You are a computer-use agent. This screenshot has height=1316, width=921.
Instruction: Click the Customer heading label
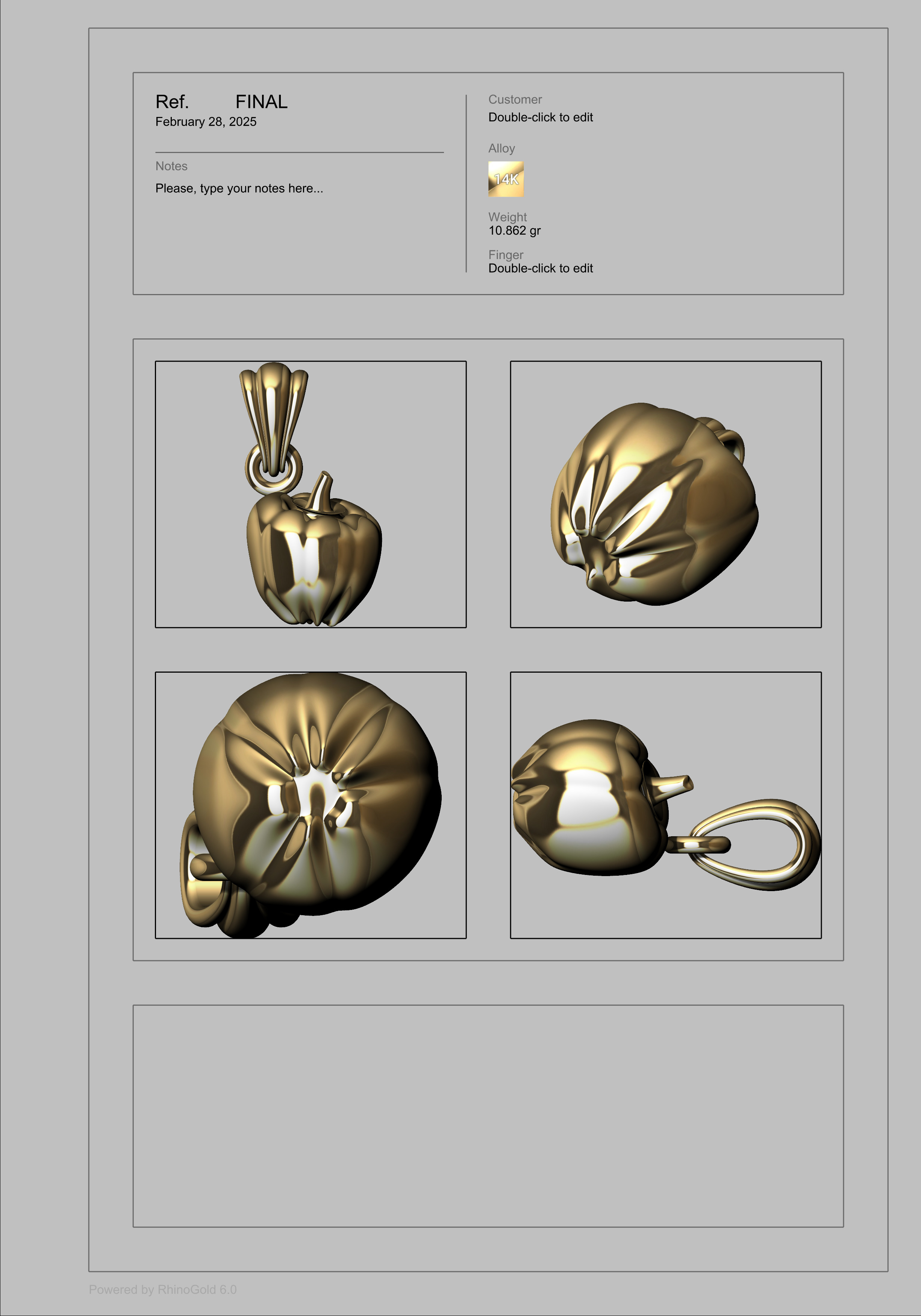point(515,100)
